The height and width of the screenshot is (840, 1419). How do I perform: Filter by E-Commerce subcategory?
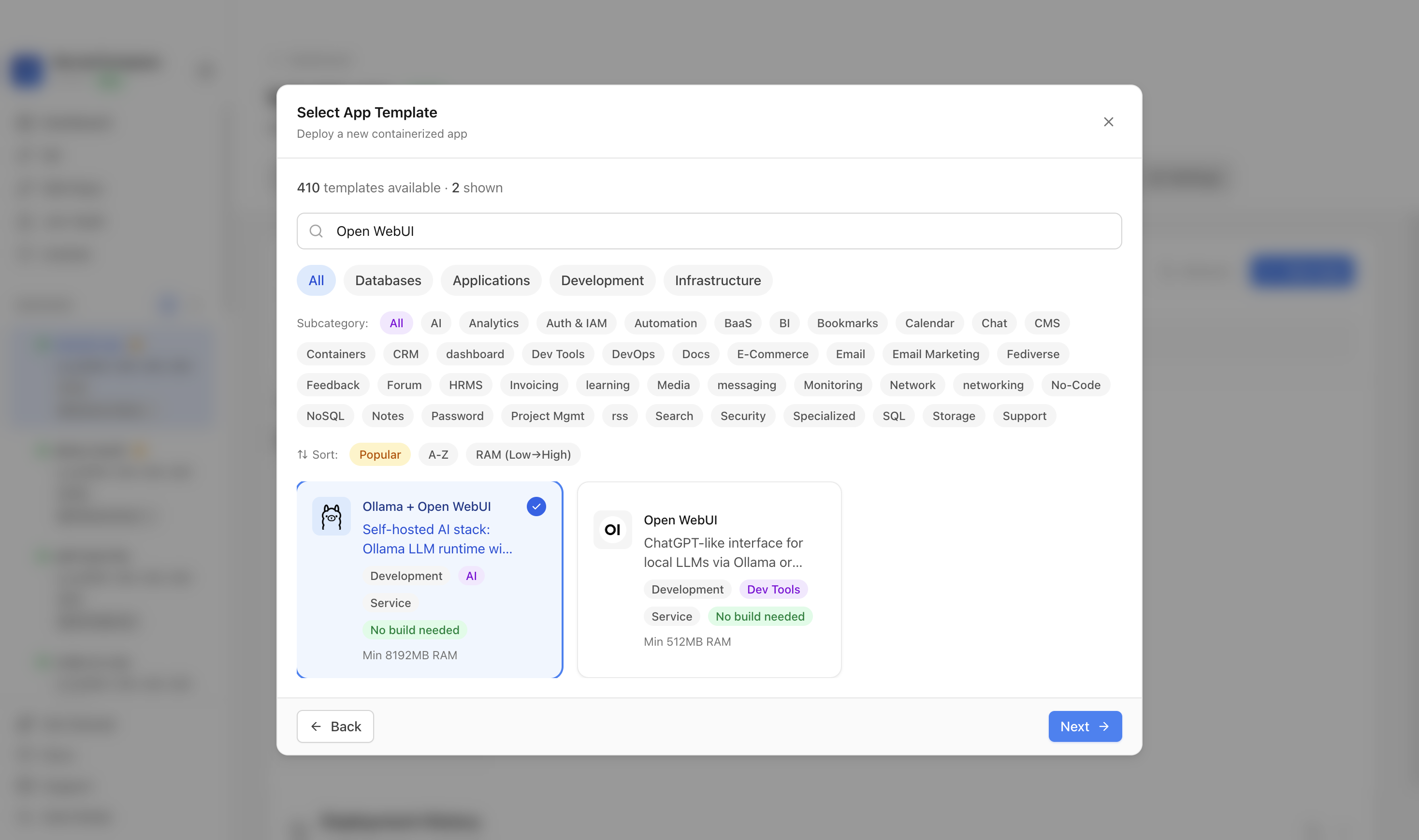tap(773, 354)
